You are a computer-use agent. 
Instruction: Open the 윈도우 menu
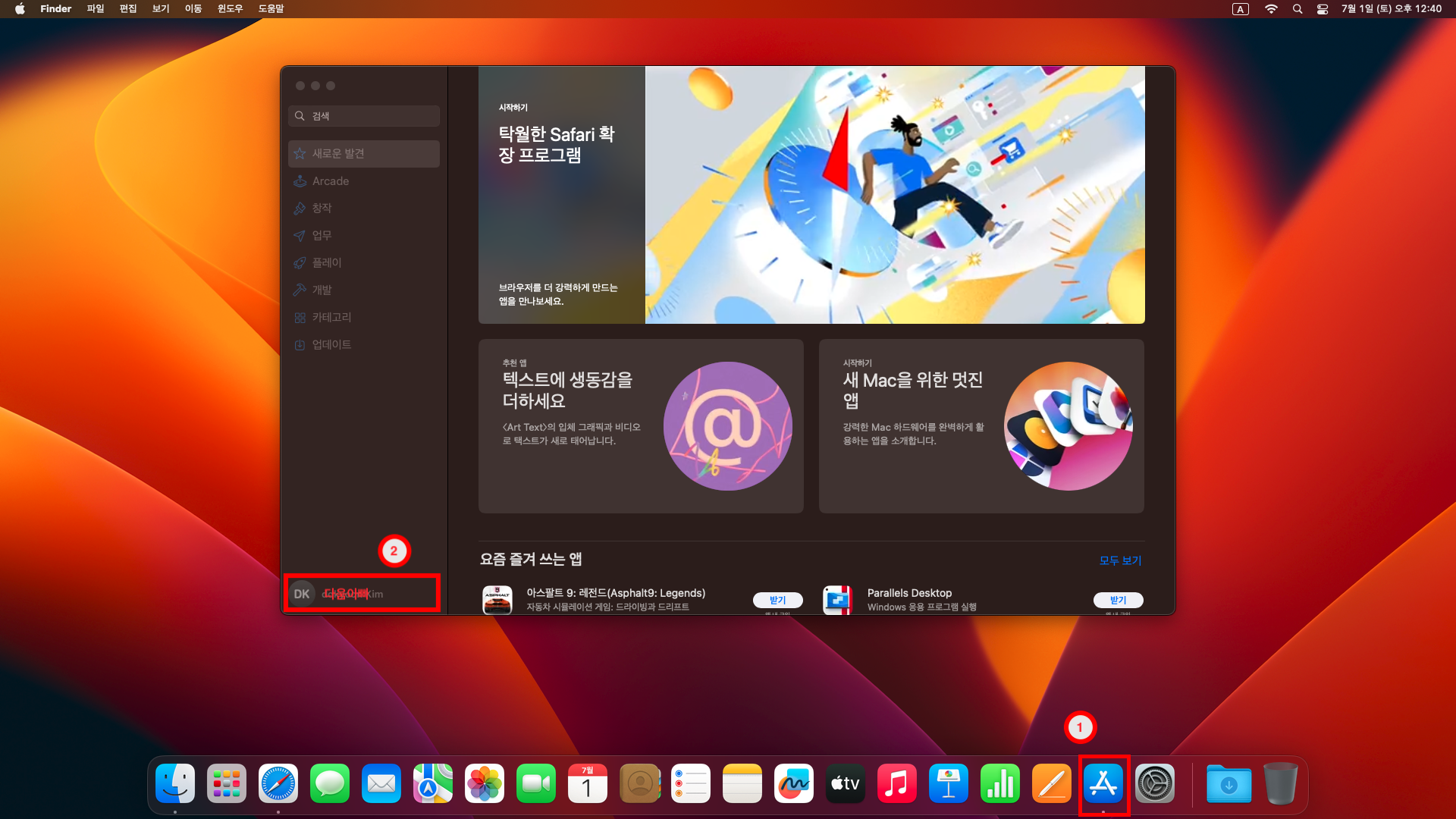point(231,9)
